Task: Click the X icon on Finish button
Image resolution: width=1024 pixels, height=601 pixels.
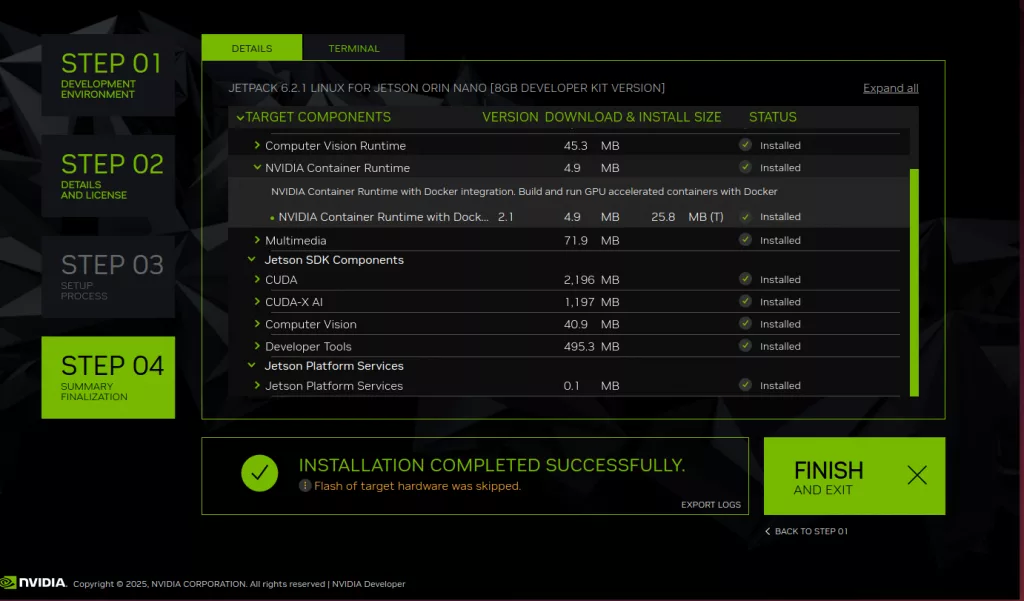Action: (917, 475)
